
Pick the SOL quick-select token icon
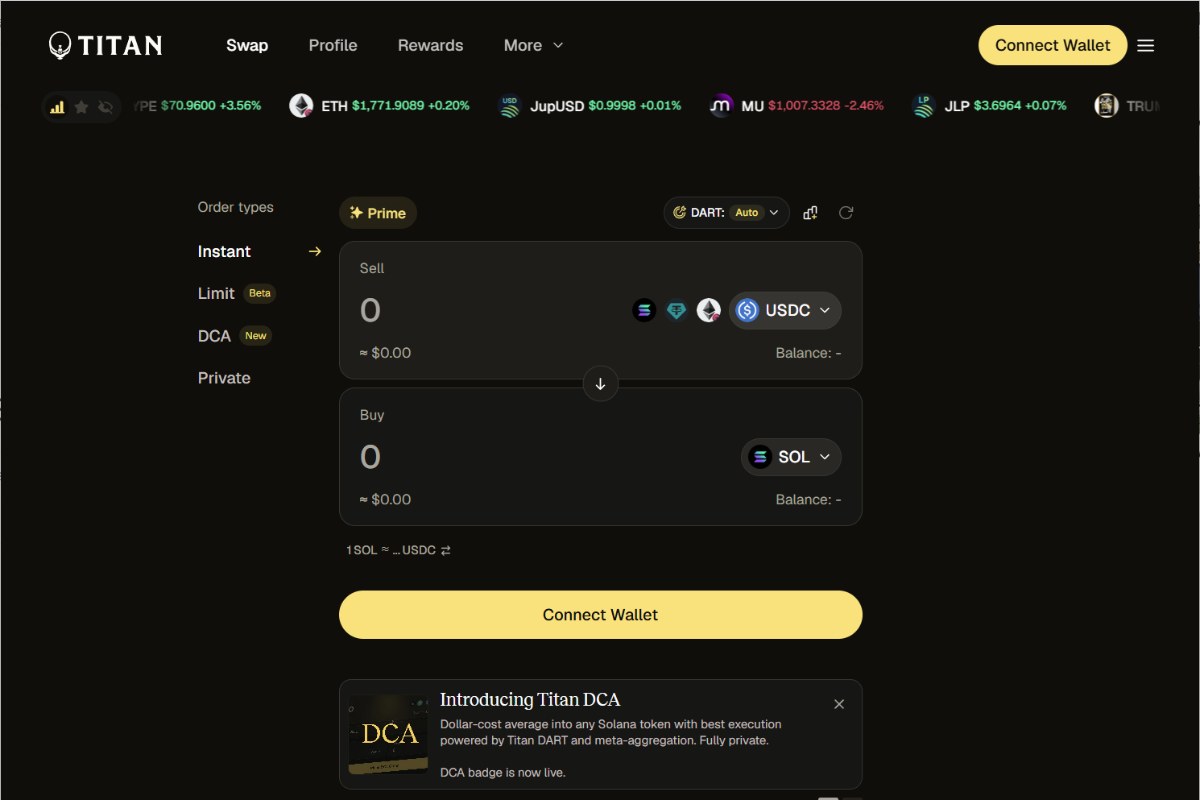coord(644,311)
